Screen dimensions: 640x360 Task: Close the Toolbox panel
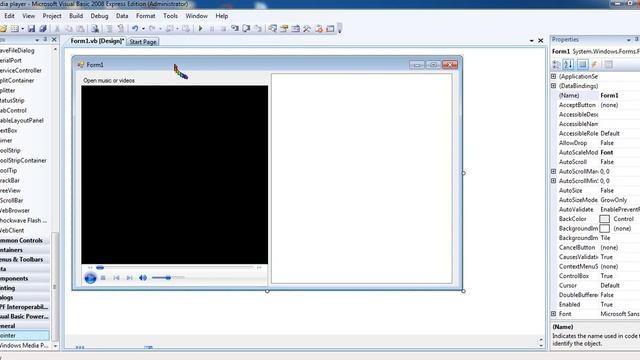click(54, 40)
